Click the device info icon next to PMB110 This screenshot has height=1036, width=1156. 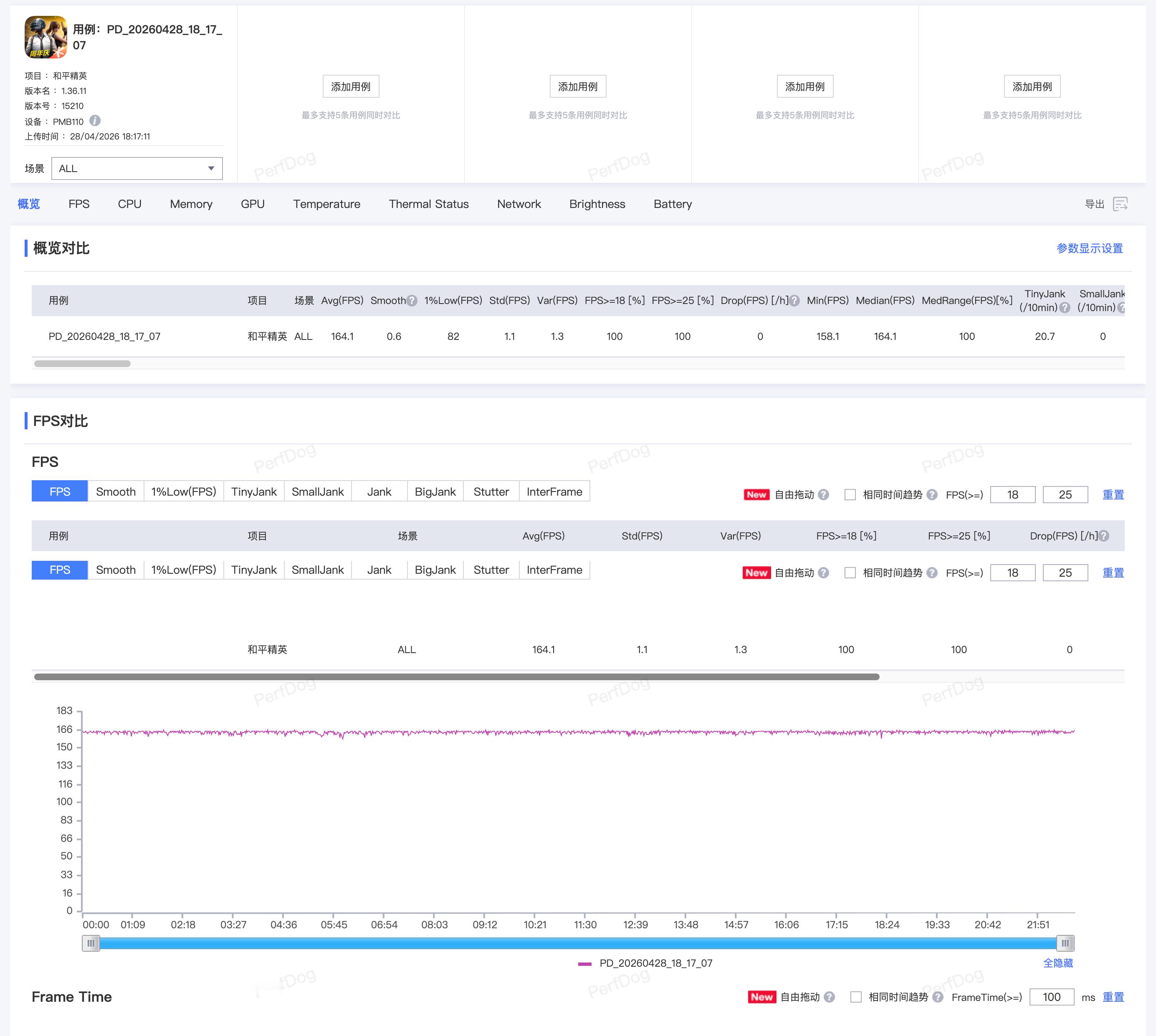(95, 121)
